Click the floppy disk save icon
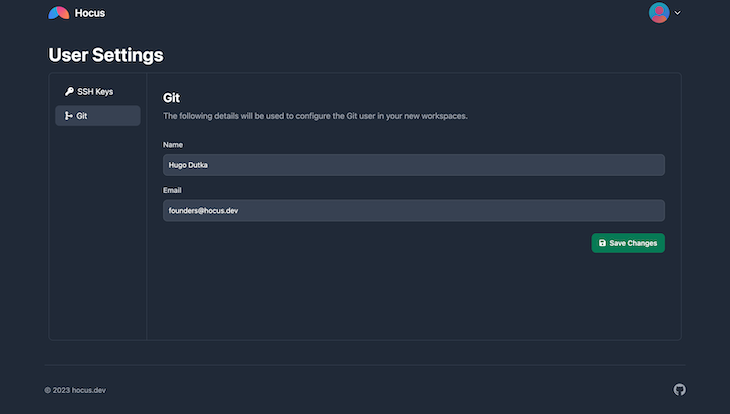 click(x=602, y=243)
